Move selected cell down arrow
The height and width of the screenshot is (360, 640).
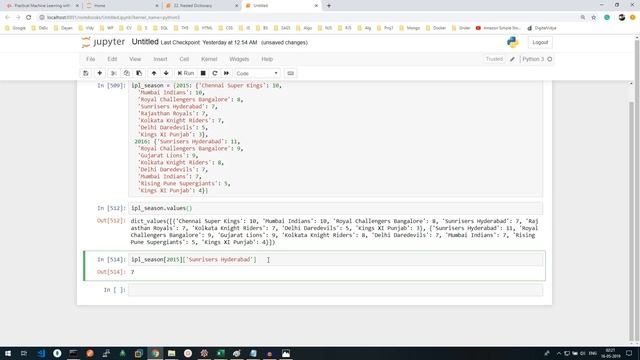(x=166, y=73)
